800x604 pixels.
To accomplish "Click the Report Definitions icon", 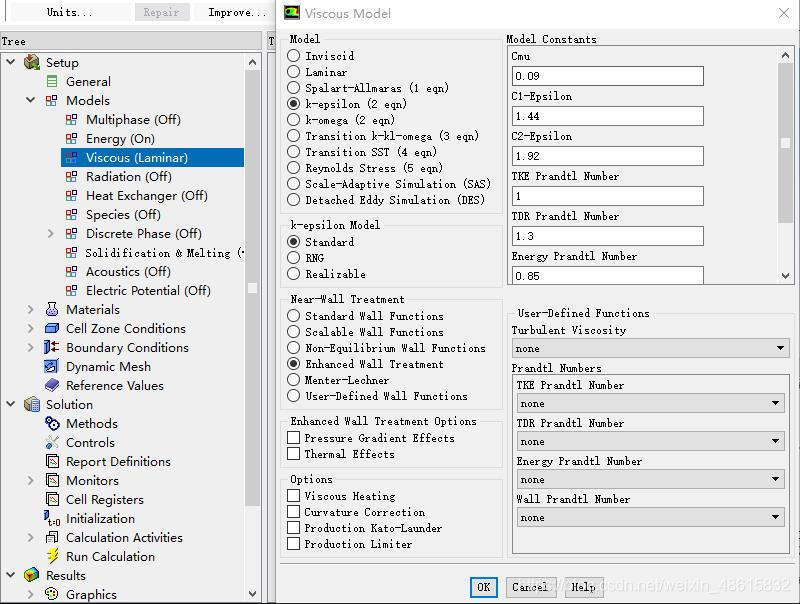I will tap(52, 462).
